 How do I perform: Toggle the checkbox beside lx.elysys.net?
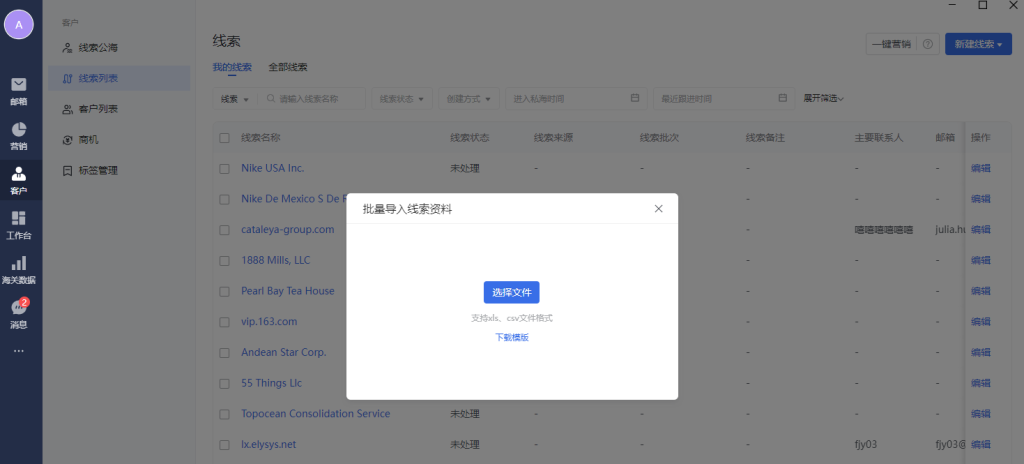pyautogui.click(x=225, y=444)
